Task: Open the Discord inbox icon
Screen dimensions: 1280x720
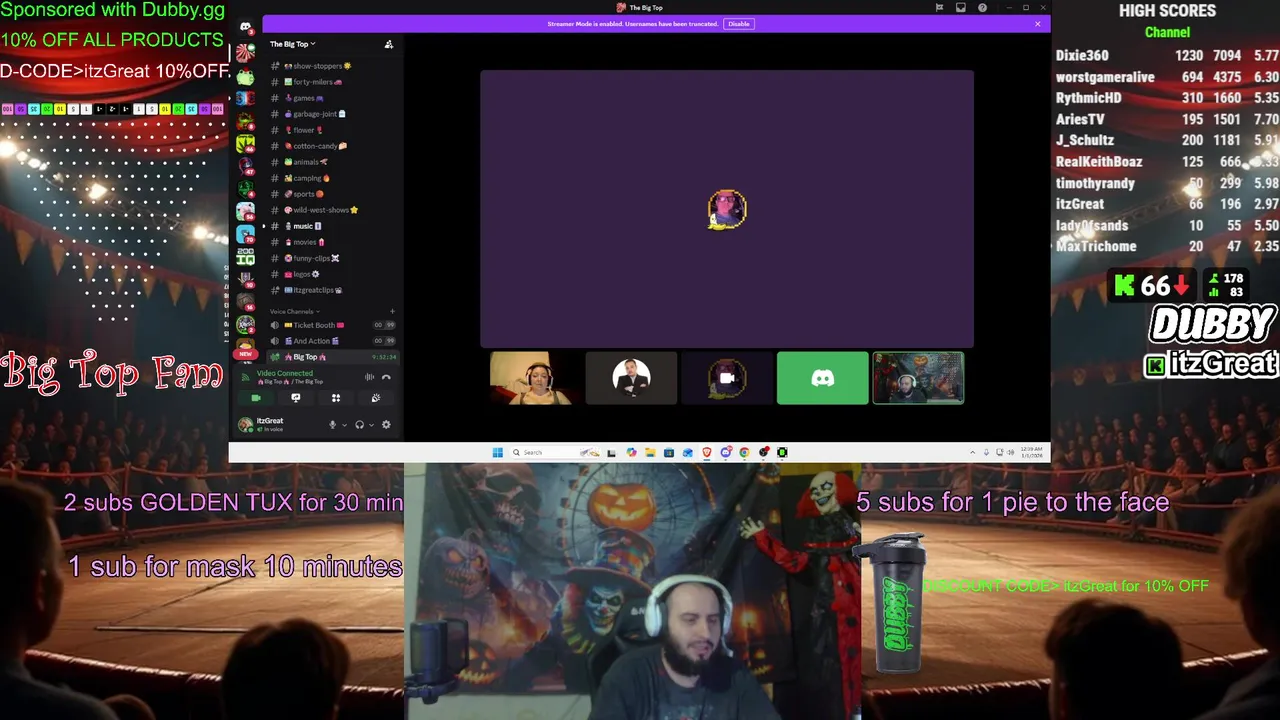Action: [x=961, y=7]
